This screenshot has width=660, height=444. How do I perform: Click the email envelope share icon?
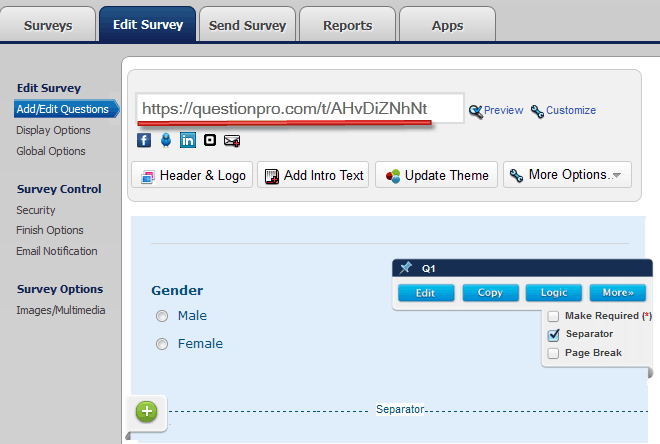coord(232,140)
